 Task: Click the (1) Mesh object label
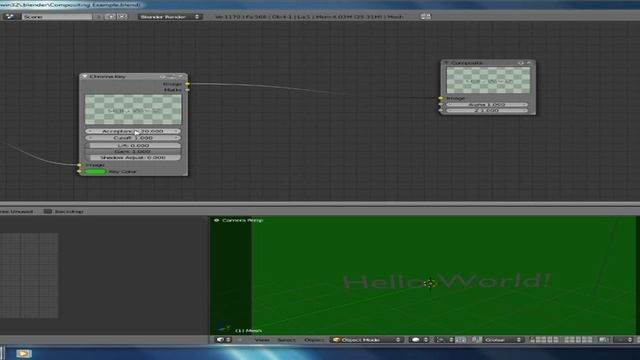tap(249, 331)
